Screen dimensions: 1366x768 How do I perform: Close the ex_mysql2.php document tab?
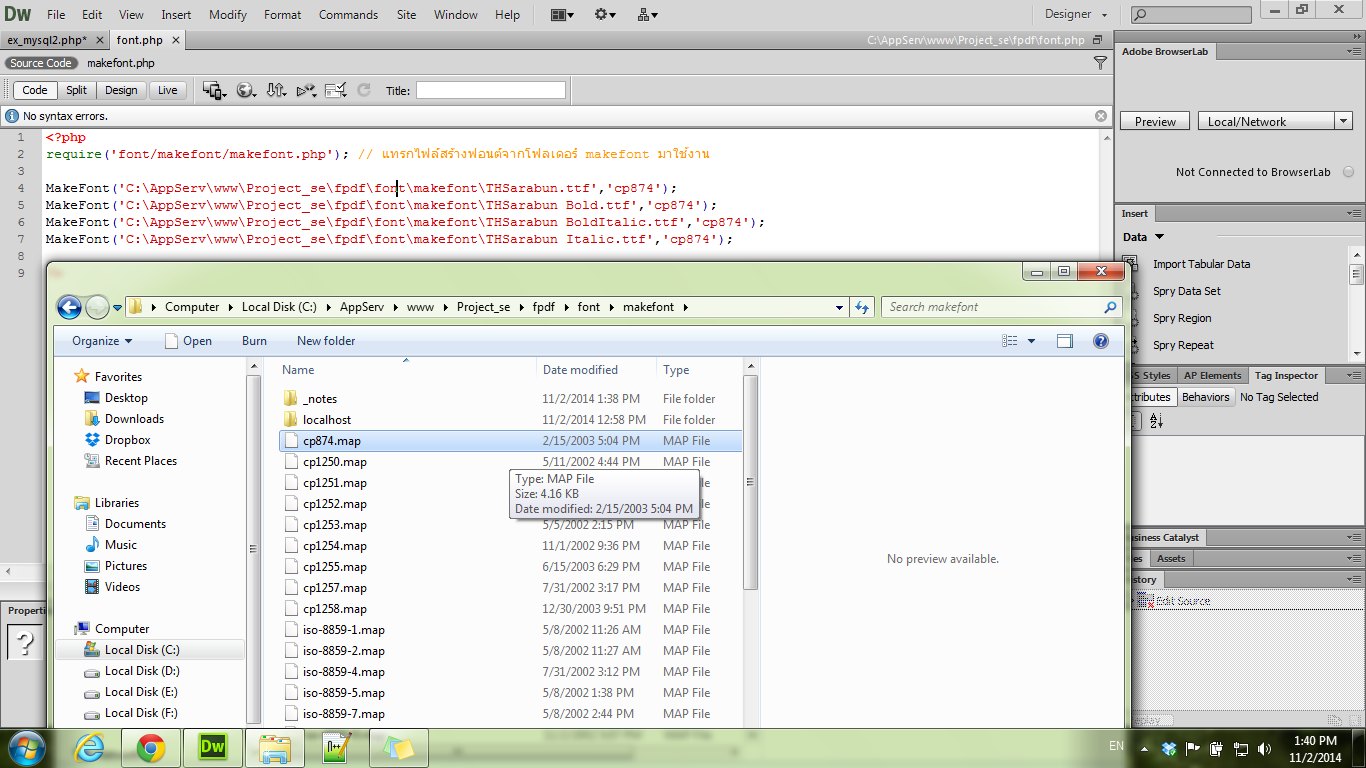tap(98, 40)
